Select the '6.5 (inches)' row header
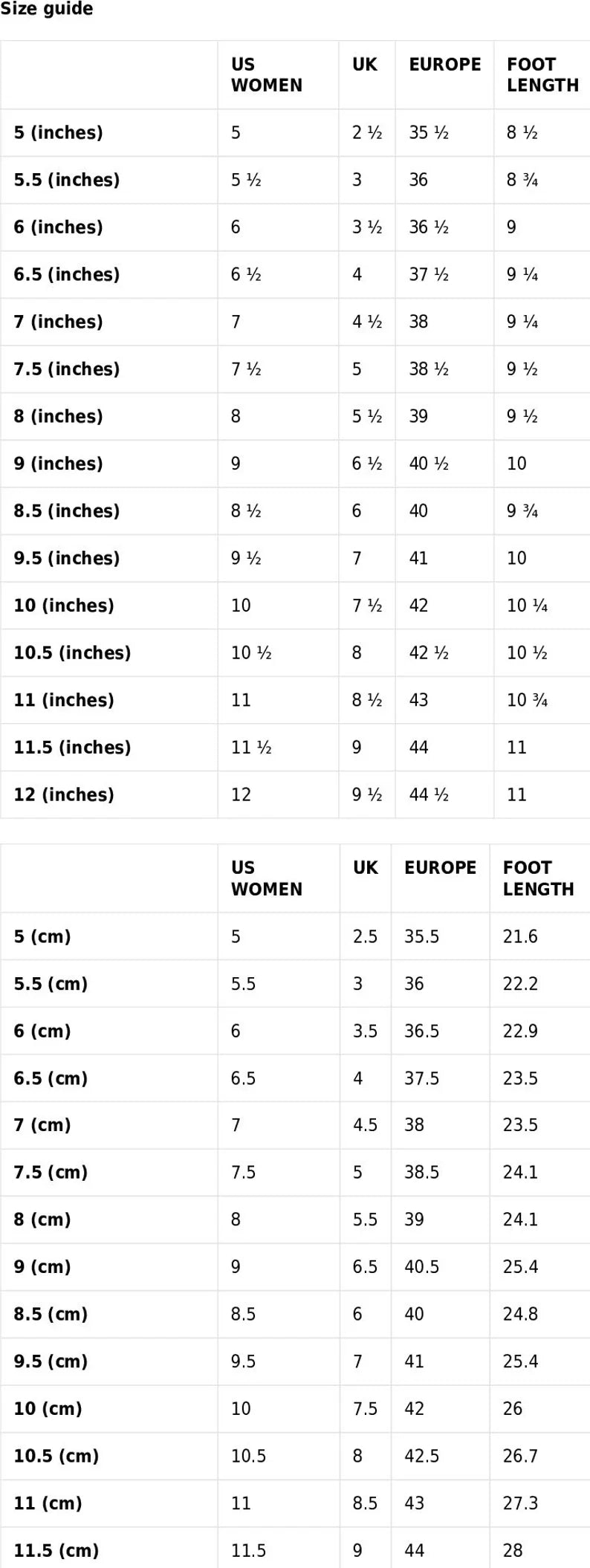590x1568 pixels. (x=66, y=275)
